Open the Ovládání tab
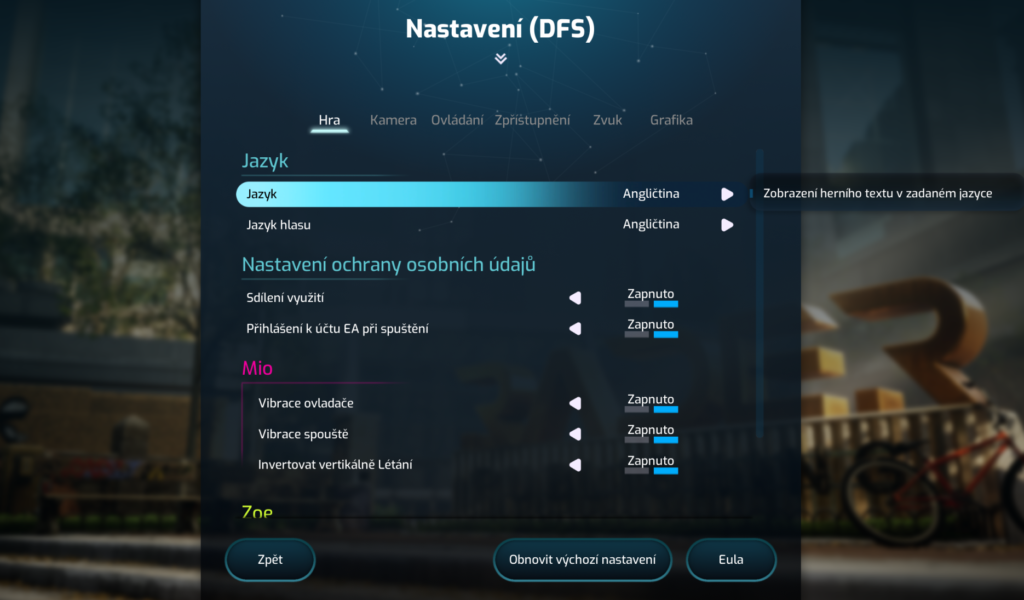The height and width of the screenshot is (600, 1024). (x=457, y=120)
